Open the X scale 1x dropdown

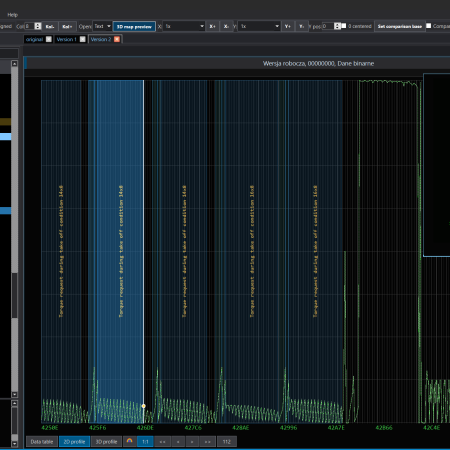184,26
